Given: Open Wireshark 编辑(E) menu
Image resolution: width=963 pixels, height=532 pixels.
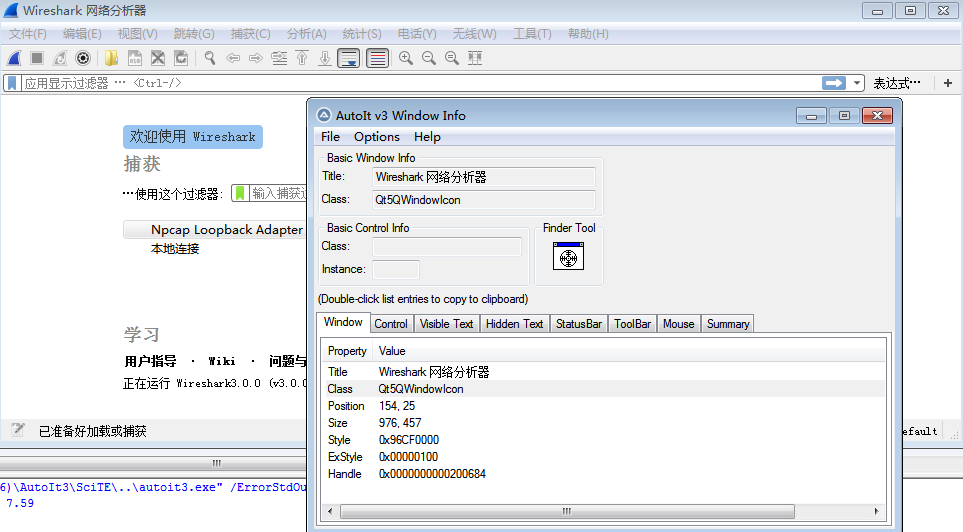Looking at the screenshot, I should [x=82, y=34].
